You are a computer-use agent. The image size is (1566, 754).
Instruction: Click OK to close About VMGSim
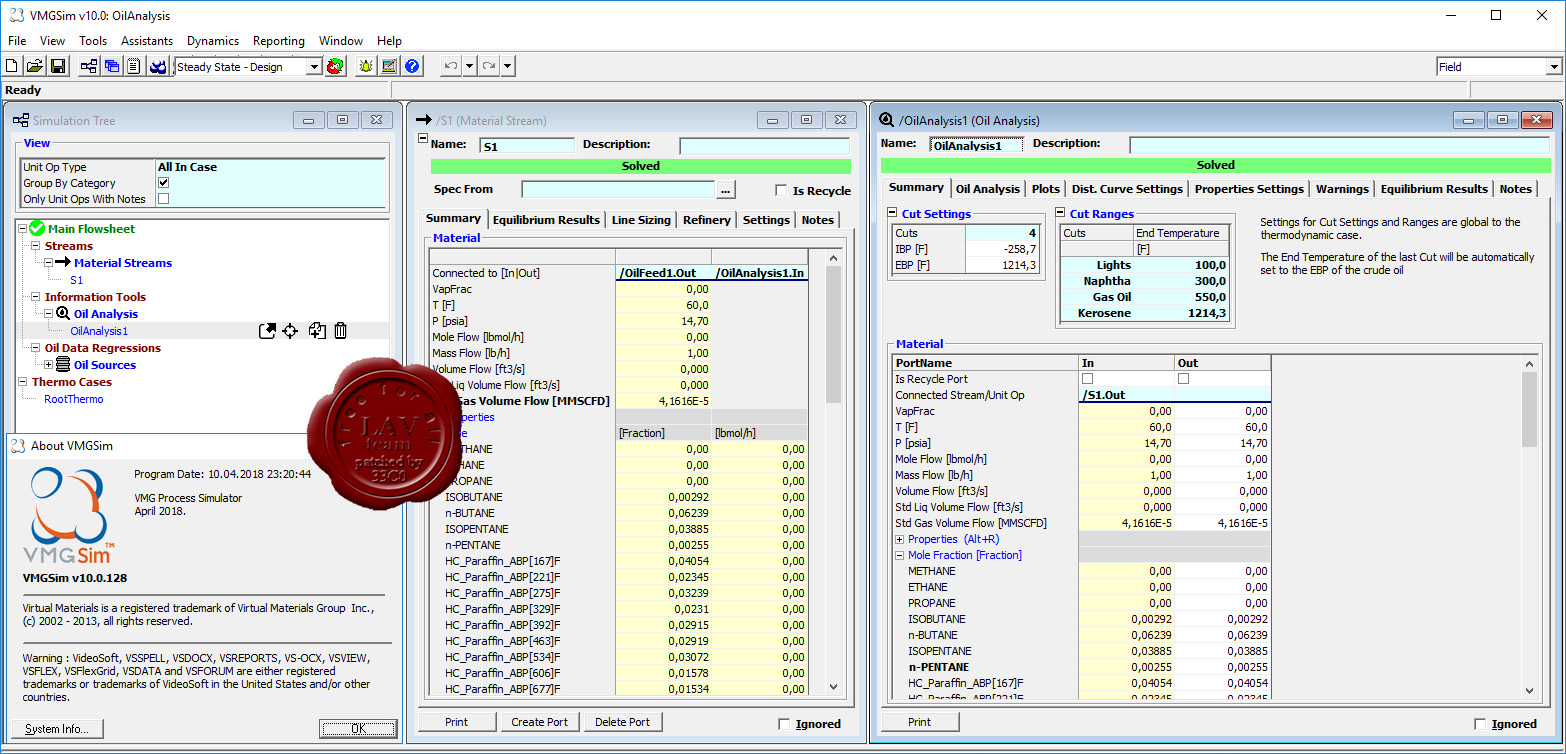pos(358,729)
